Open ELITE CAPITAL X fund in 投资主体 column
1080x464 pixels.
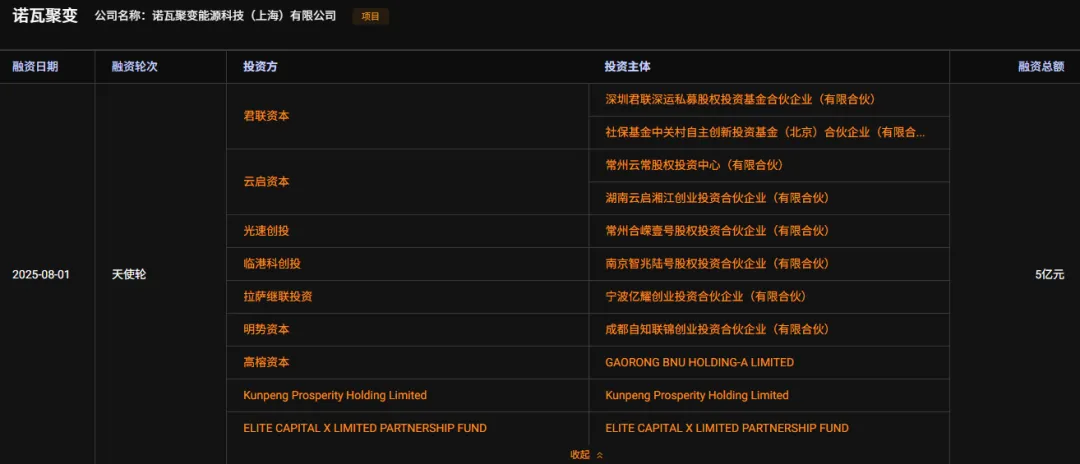click(x=727, y=428)
